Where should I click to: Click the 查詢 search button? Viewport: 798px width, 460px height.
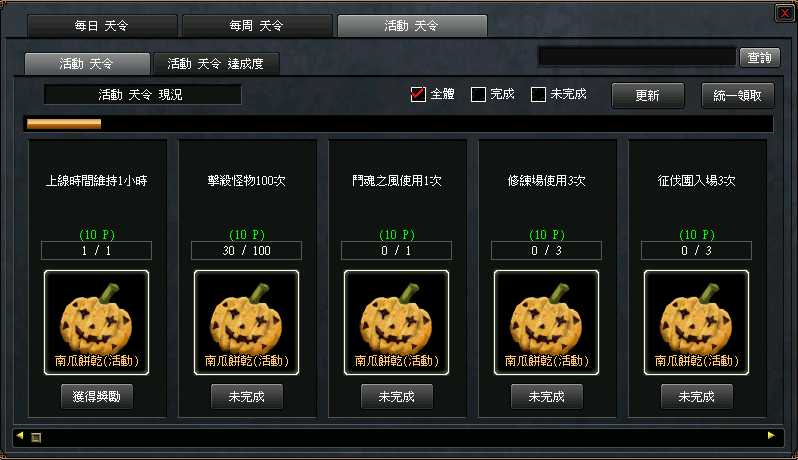[x=759, y=58]
